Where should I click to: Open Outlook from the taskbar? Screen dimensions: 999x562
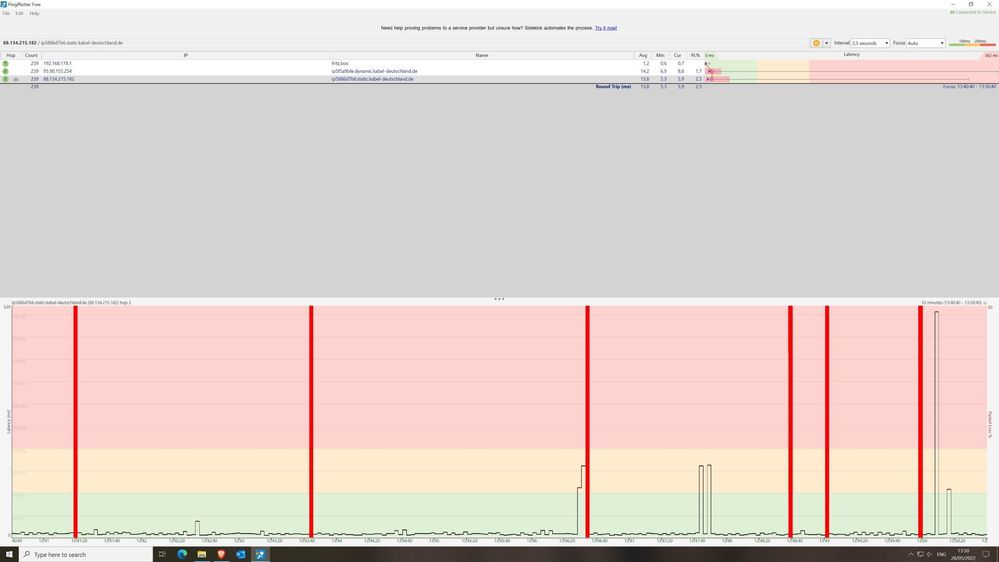(241, 554)
